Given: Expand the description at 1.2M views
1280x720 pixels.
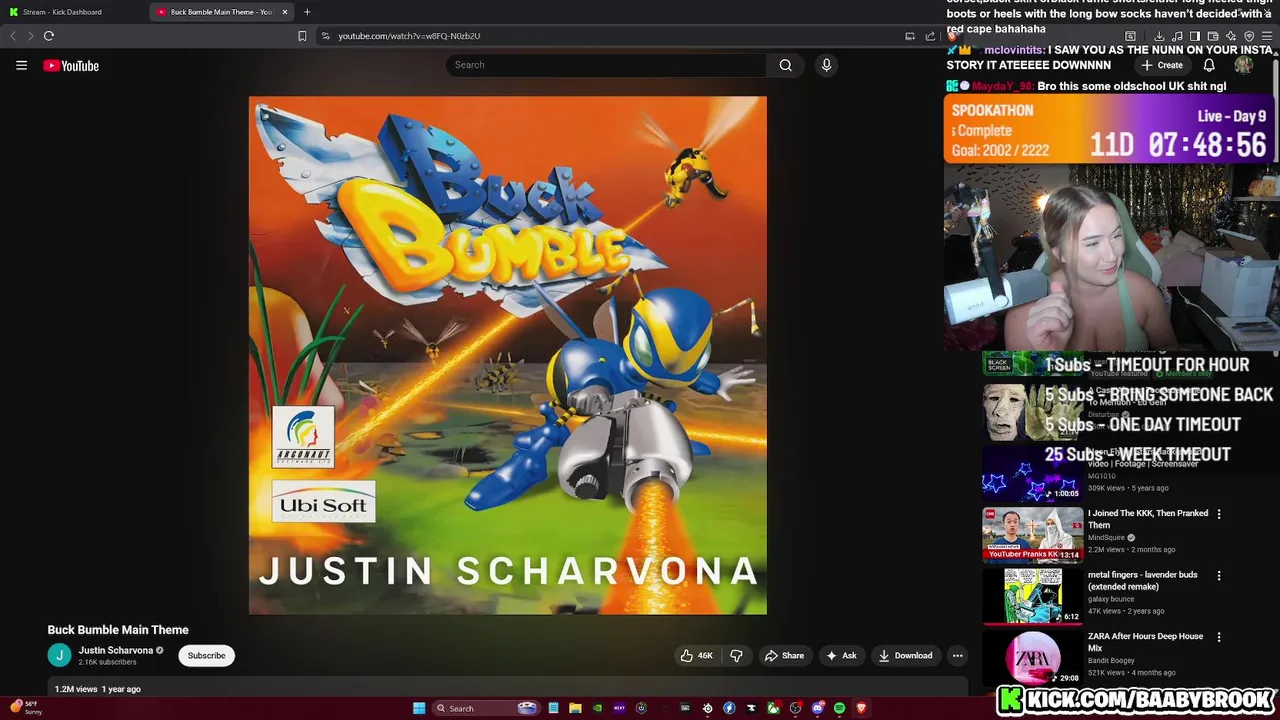Looking at the screenshot, I should (x=508, y=688).
